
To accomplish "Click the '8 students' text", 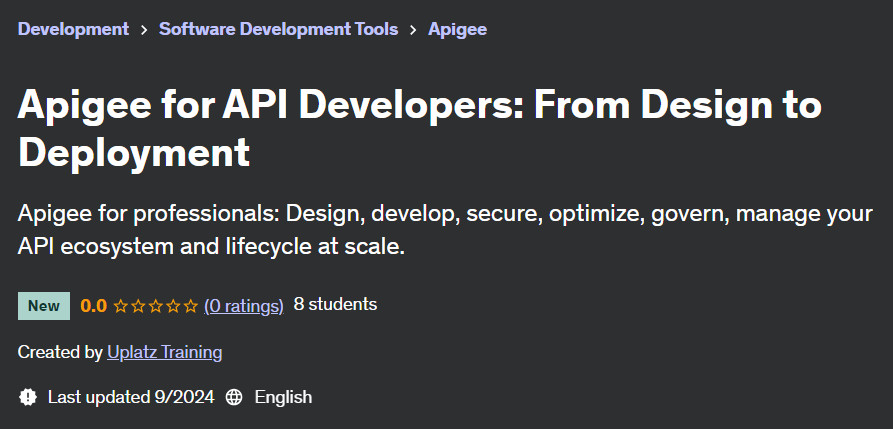I will point(335,304).
